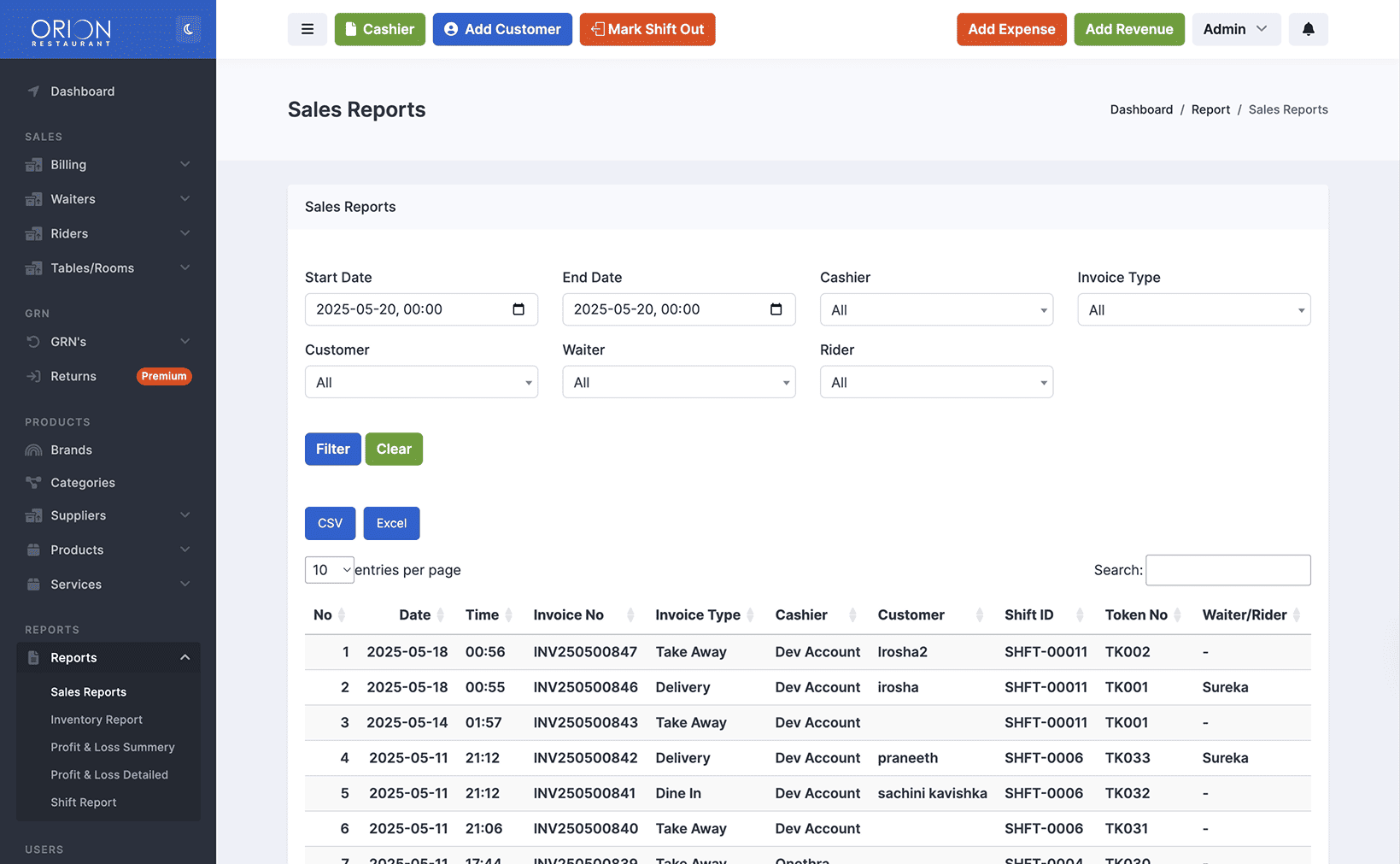
Task: Click the Add Expense button
Action: pos(1011,29)
